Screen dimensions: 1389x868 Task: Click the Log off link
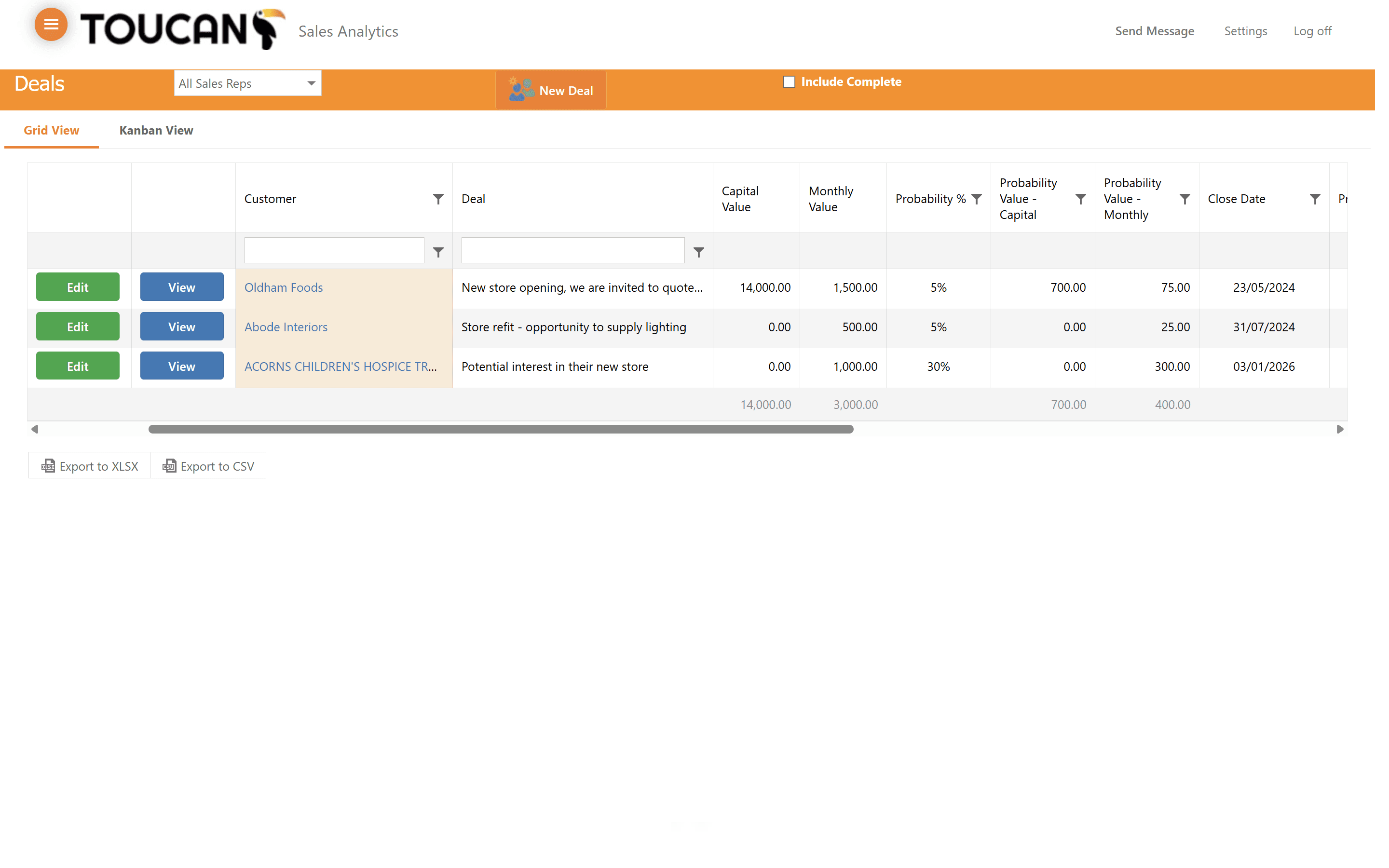pos(1312,31)
